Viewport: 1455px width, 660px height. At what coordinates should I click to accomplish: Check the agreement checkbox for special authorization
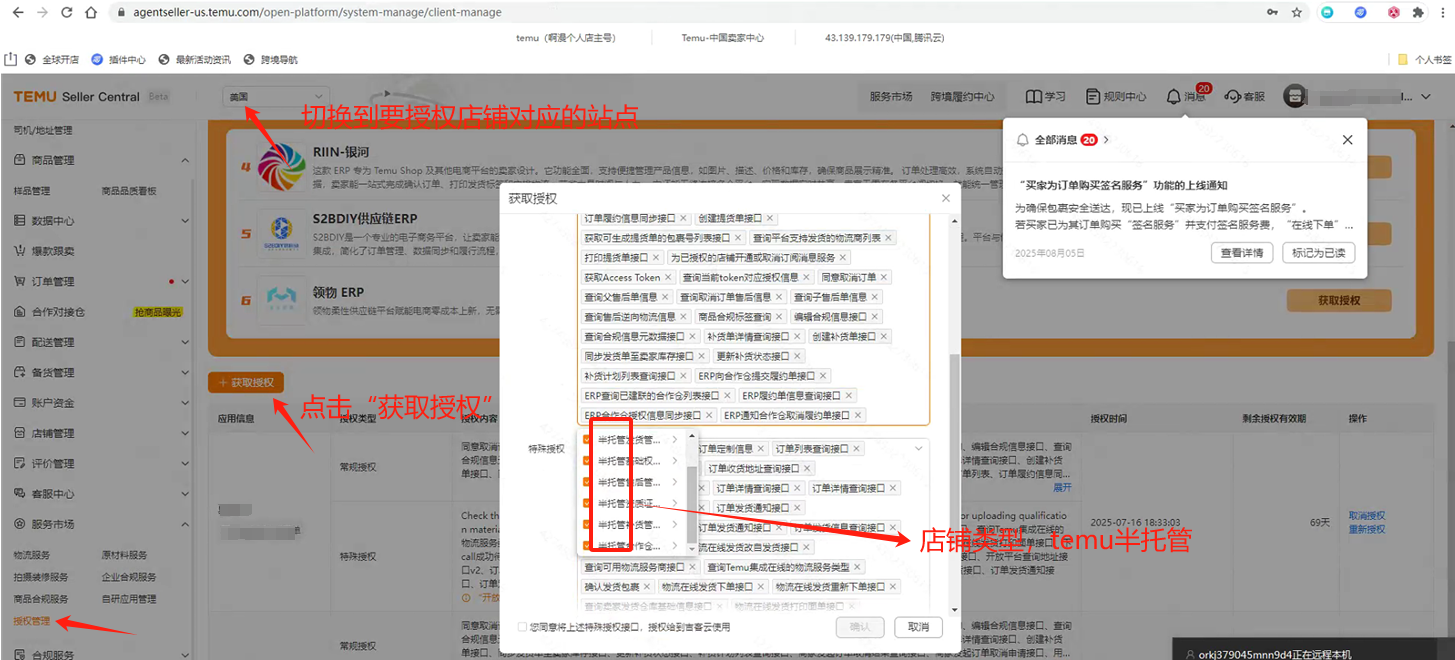coord(522,627)
